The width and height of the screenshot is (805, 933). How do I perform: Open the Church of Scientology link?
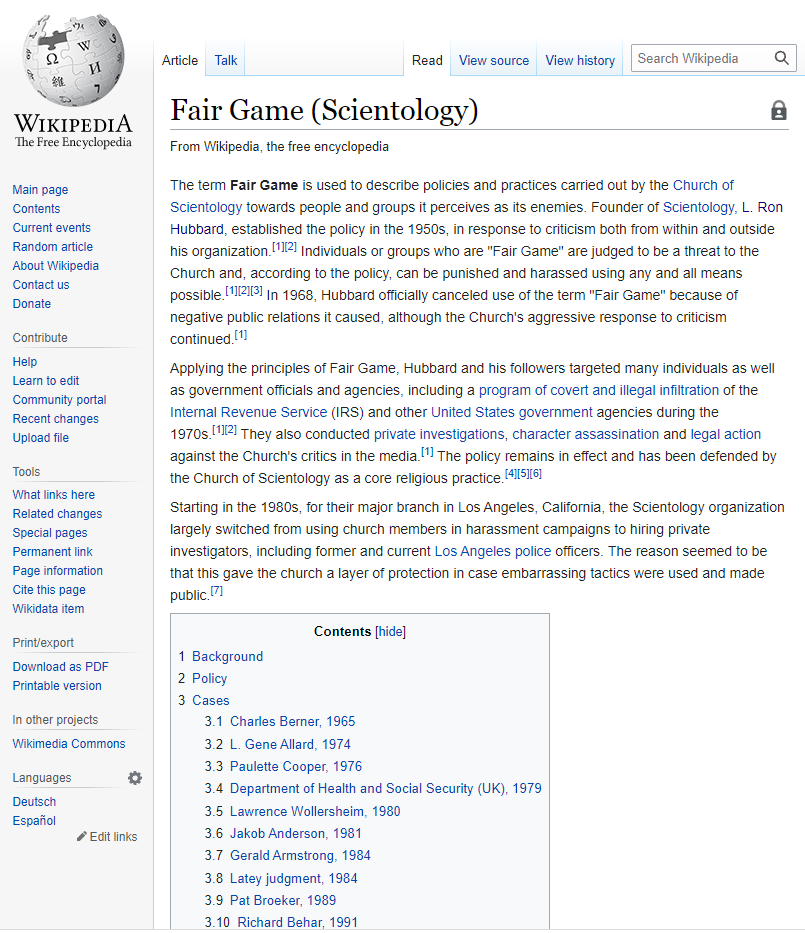703,185
